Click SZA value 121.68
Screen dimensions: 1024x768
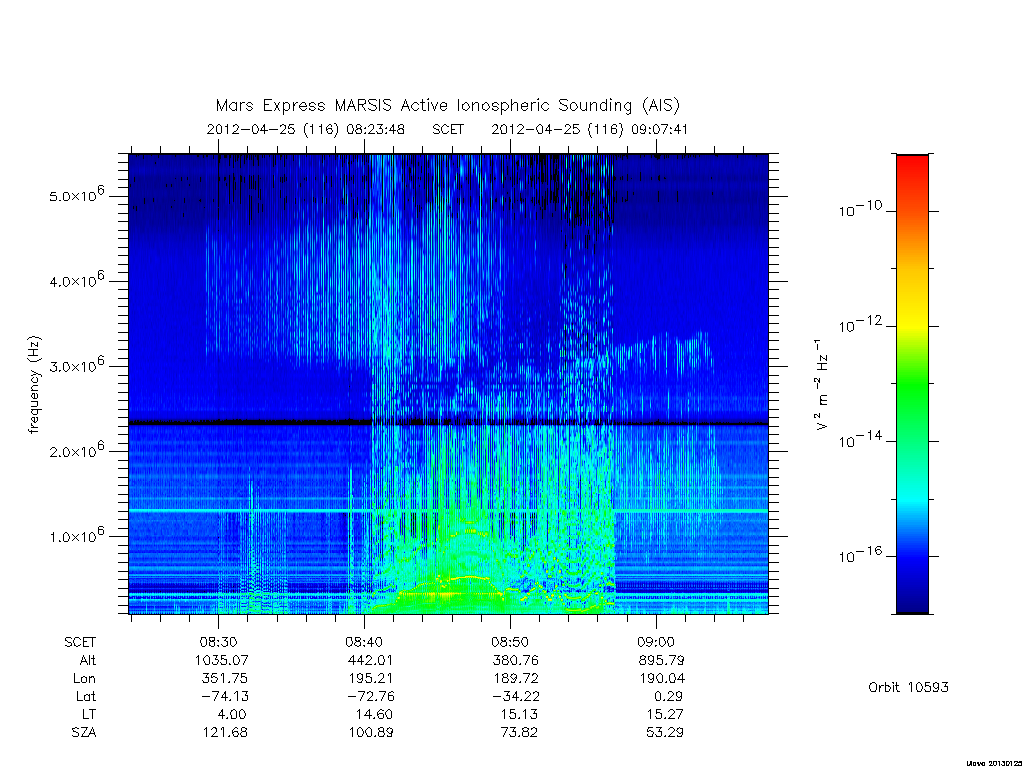[x=225, y=733]
